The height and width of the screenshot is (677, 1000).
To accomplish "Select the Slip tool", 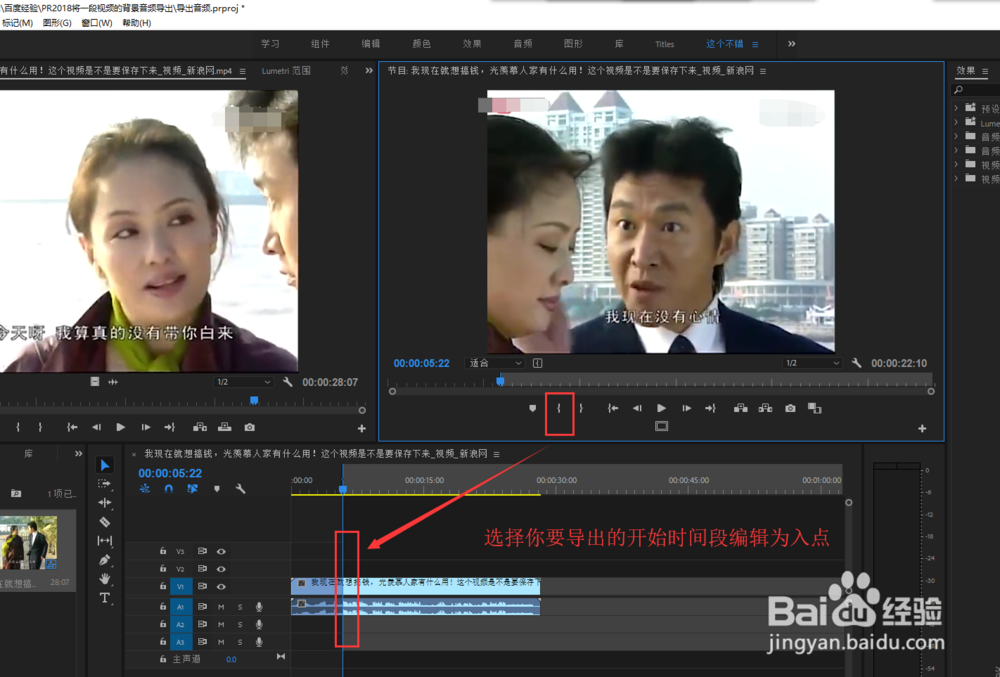I will click(105, 541).
